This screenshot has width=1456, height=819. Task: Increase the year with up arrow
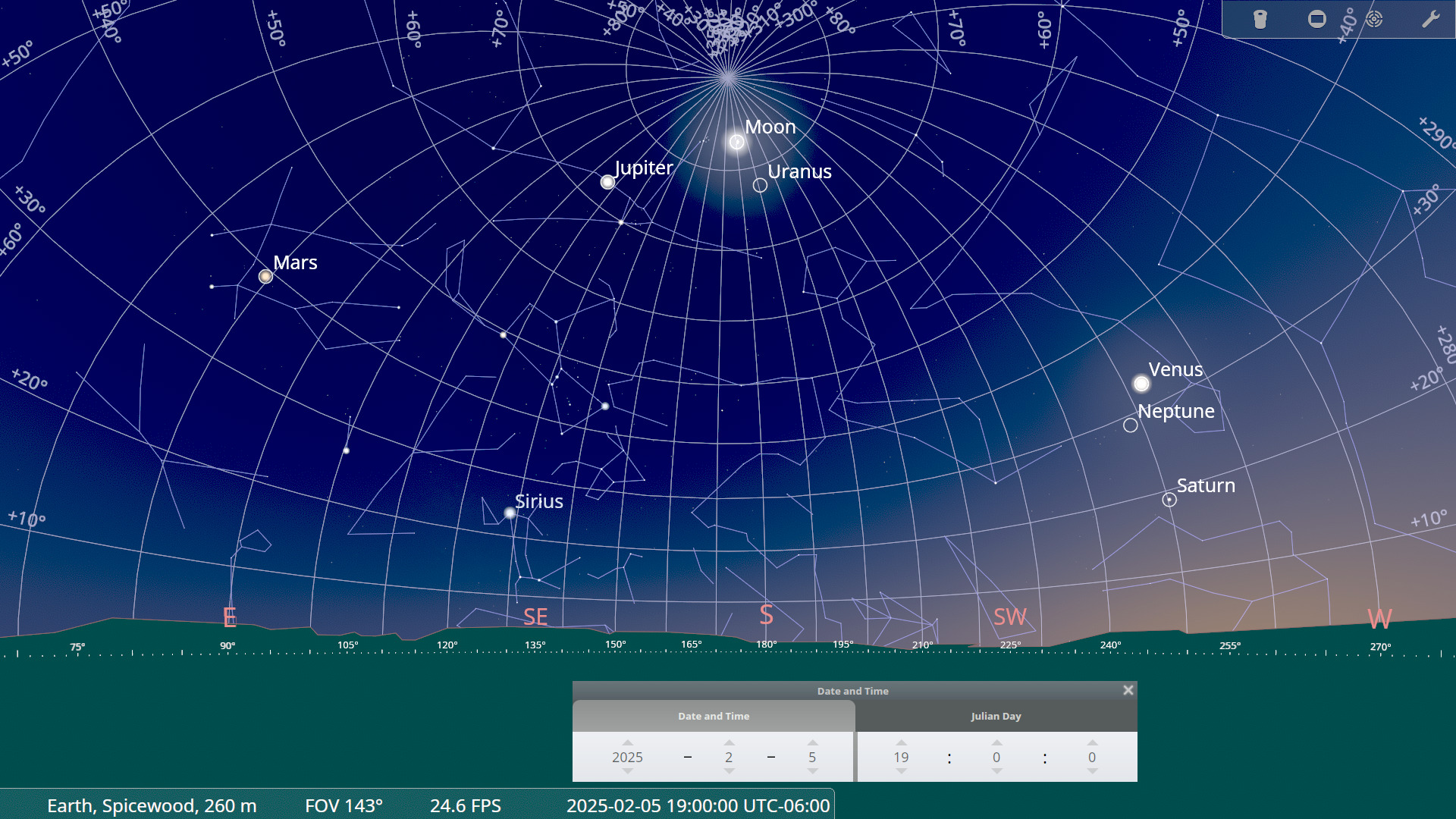coord(627,743)
